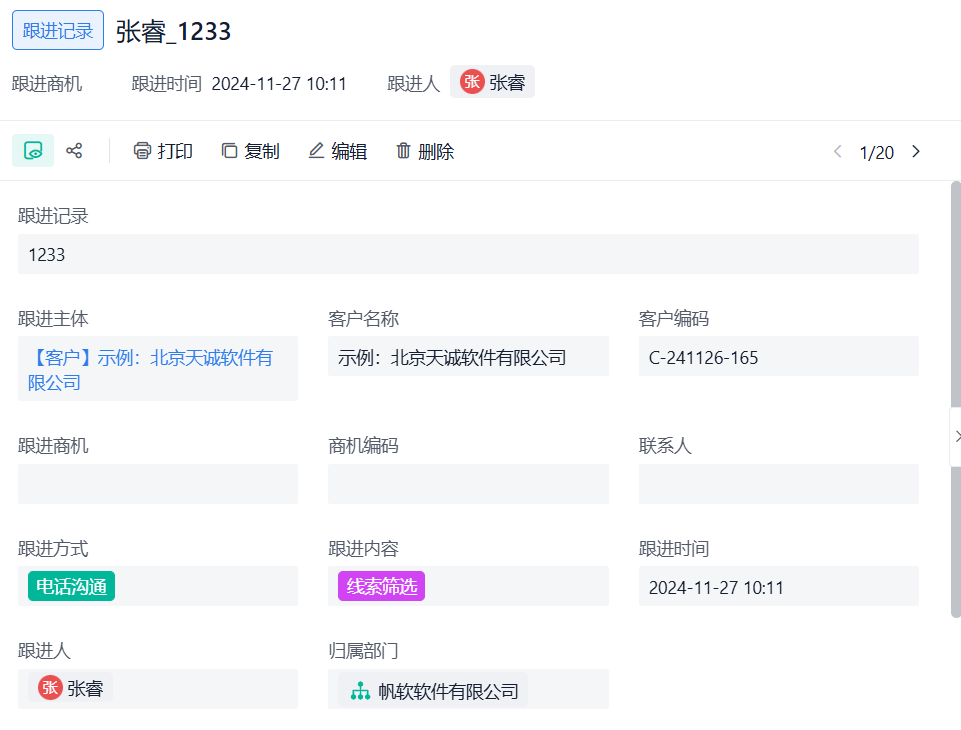Click the 跟进记录 field containing 1233
The width and height of the screenshot is (961, 730).
pyautogui.click(x=468, y=254)
